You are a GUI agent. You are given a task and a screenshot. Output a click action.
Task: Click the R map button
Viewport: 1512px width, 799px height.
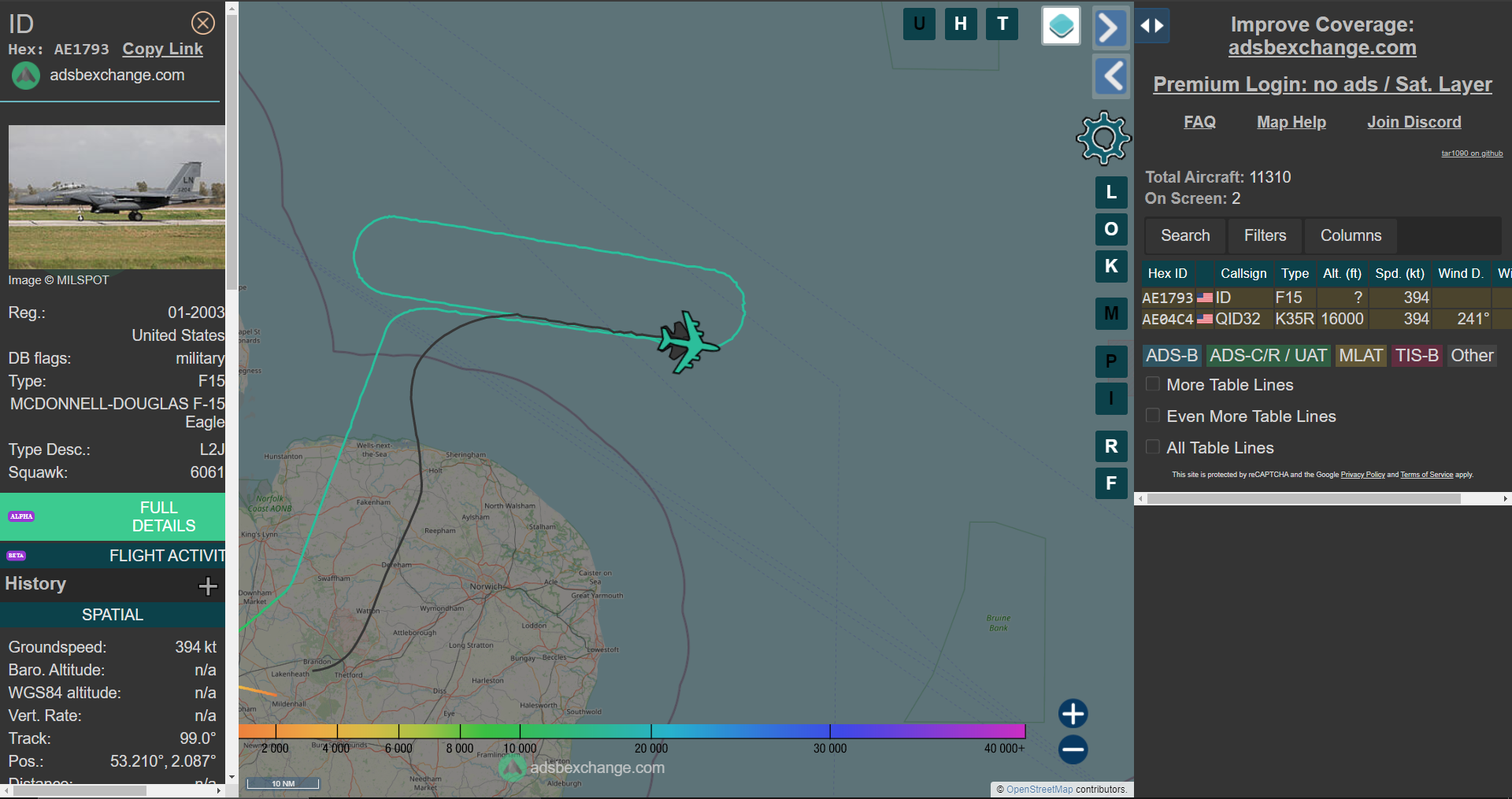point(1111,446)
